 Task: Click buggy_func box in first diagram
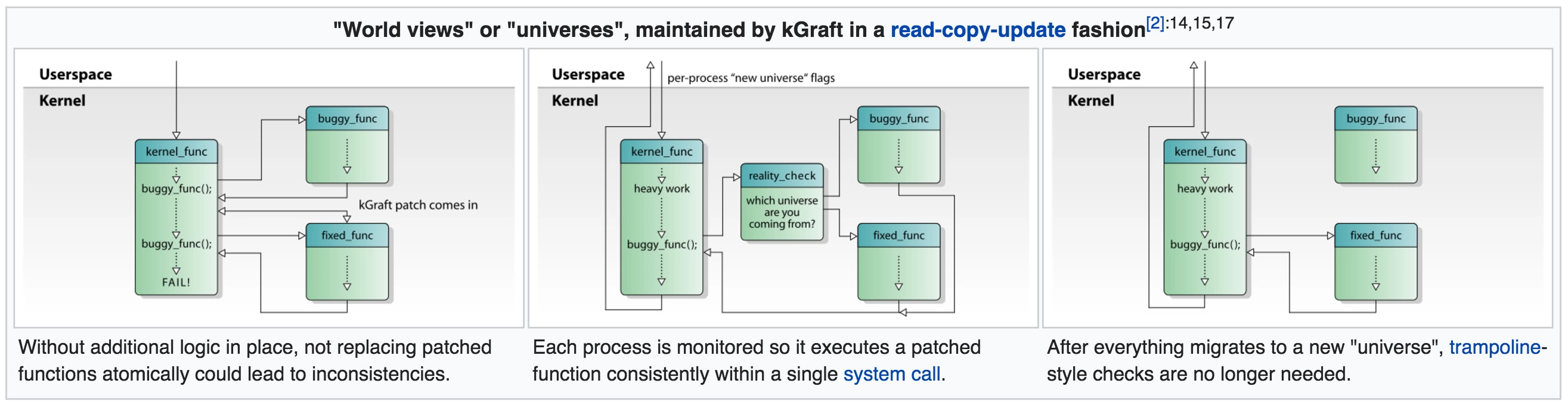click(x=347, y=145)
